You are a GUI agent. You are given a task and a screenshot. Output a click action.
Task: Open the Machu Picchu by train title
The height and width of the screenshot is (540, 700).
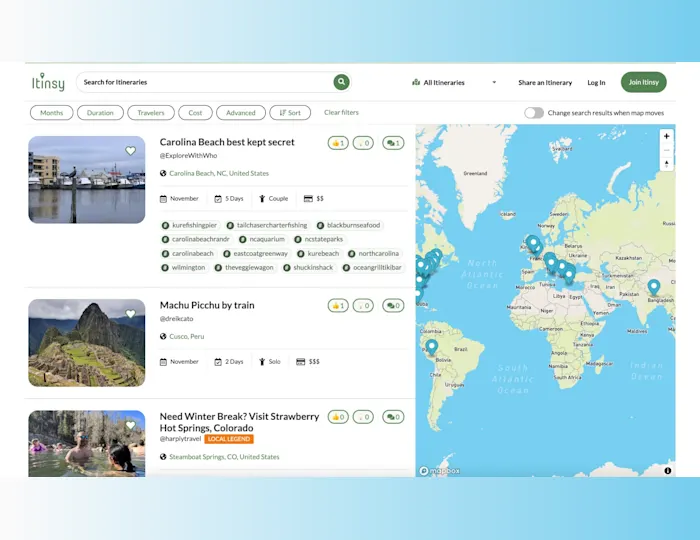(207, 305)
